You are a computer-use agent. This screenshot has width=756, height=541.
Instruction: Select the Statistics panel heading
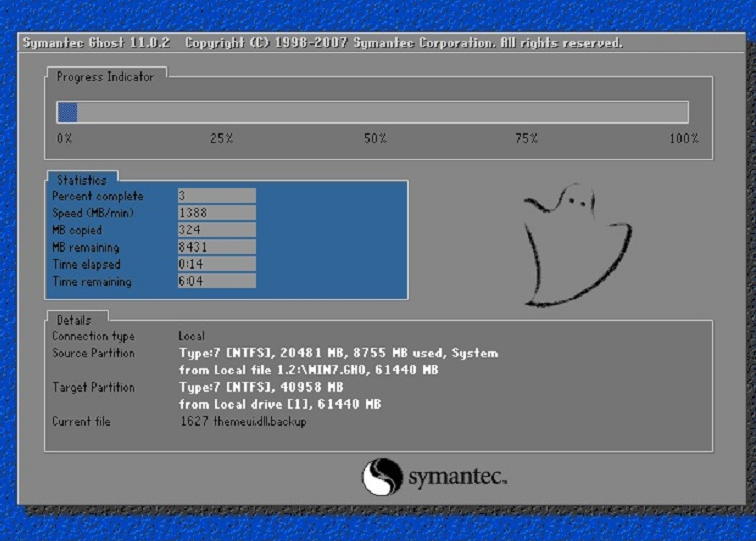[x=81, y=180]
